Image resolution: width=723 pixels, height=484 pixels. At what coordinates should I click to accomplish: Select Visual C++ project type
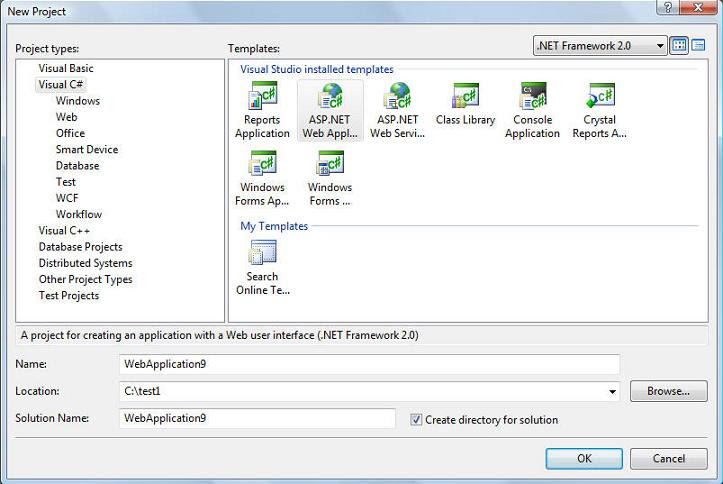pos(64,230)
